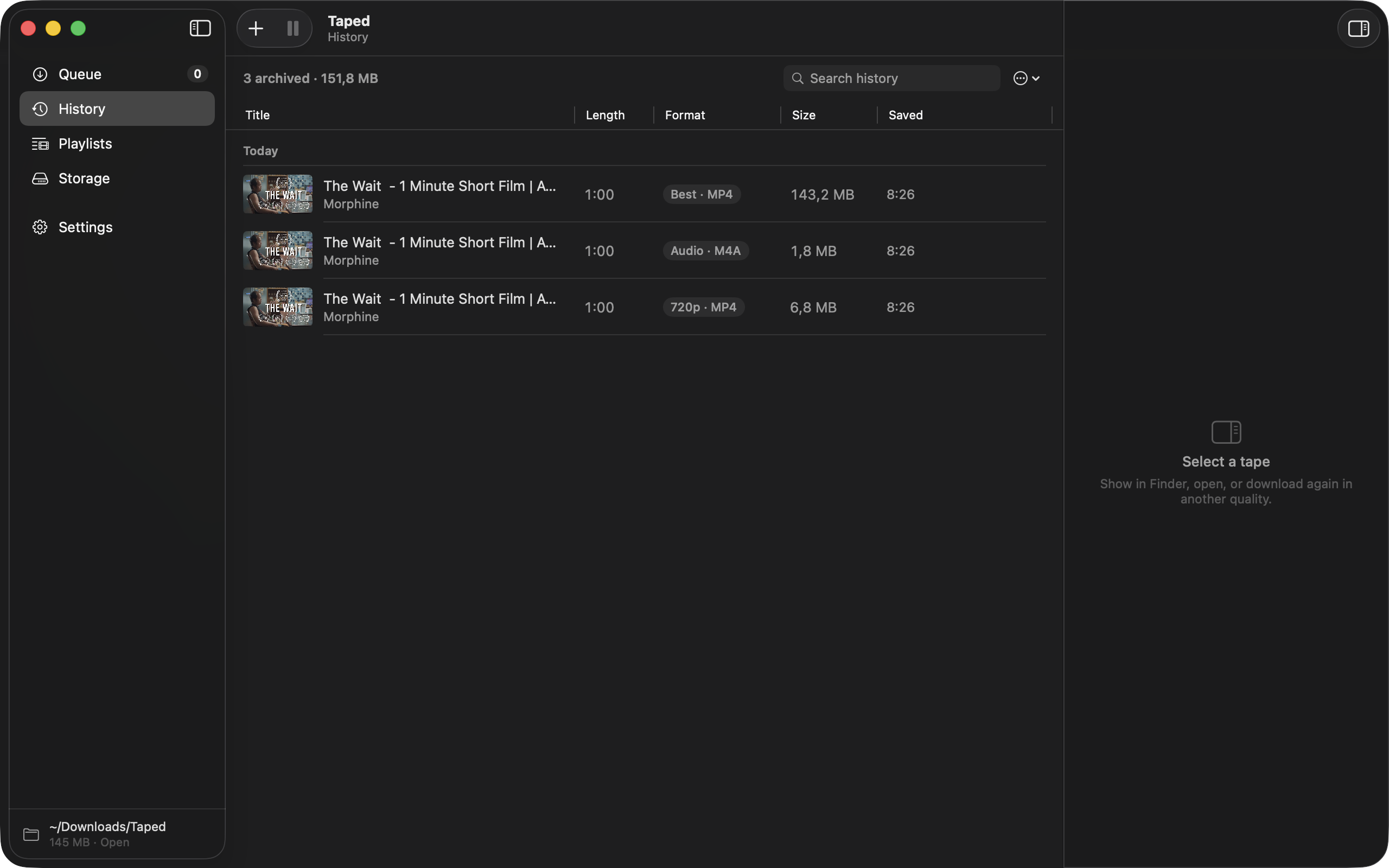Open Storage in the sidebar

[x=117, y=178]
